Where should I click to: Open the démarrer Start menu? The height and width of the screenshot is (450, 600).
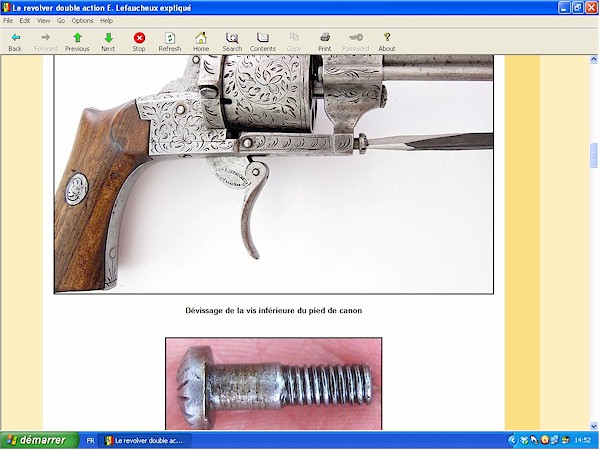pos(39,440)
